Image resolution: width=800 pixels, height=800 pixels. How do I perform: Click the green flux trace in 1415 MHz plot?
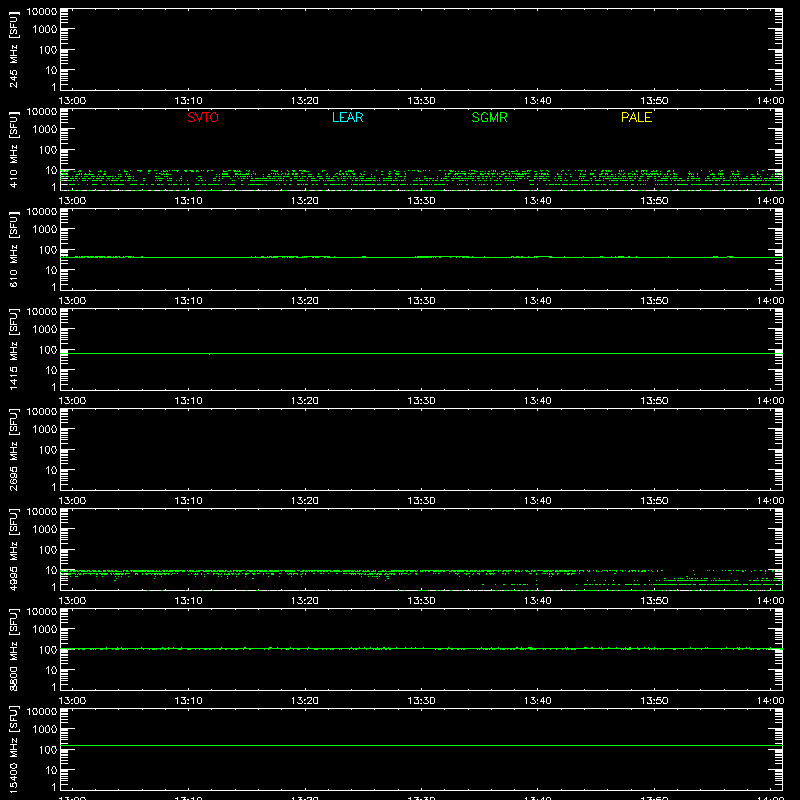tap(421, 353)
